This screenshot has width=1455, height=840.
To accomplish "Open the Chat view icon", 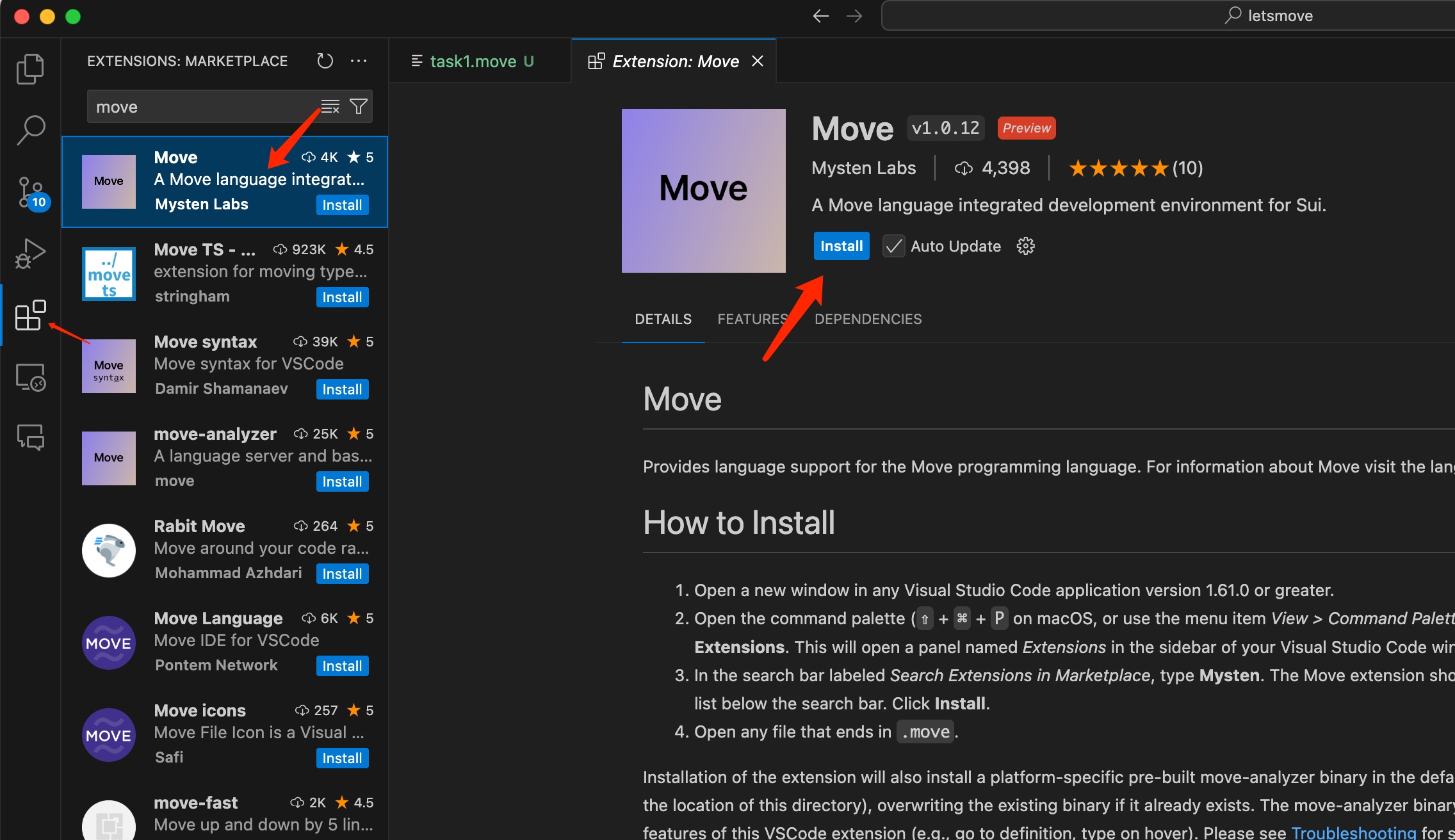I will click(x=30, y=438).
